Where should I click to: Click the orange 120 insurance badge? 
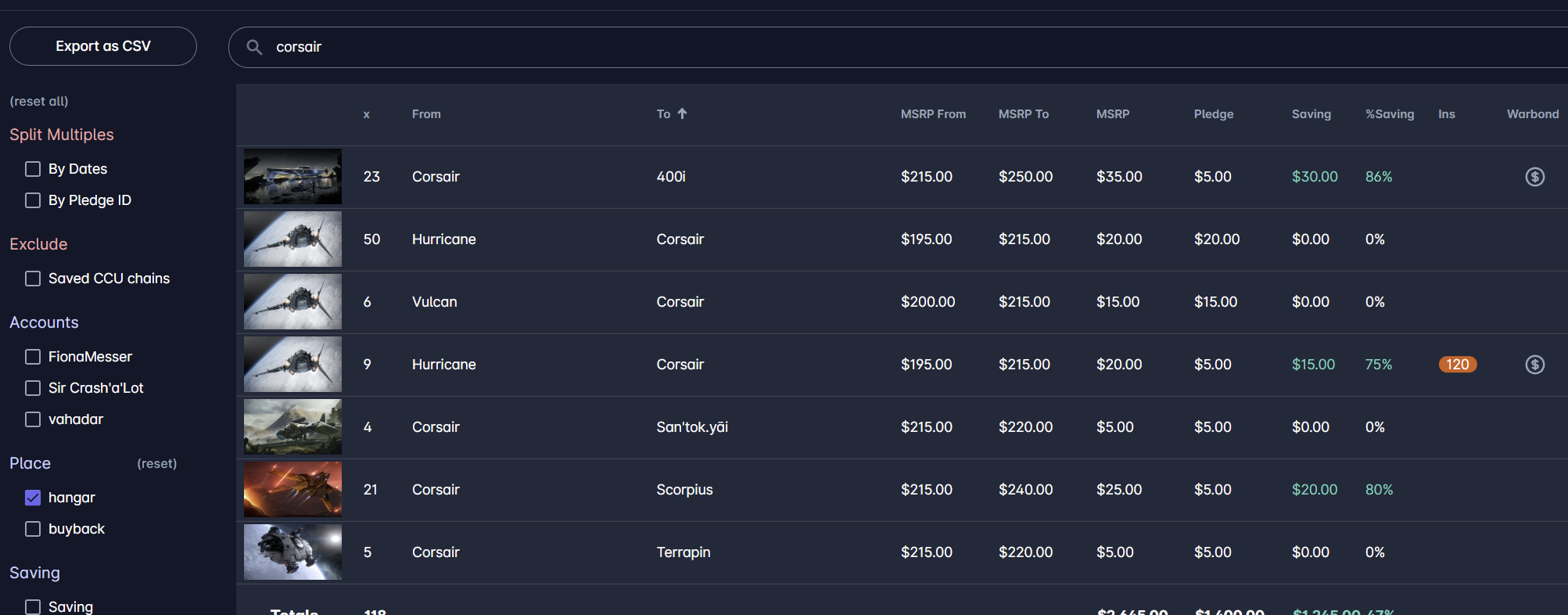[x=1457, y=365]
